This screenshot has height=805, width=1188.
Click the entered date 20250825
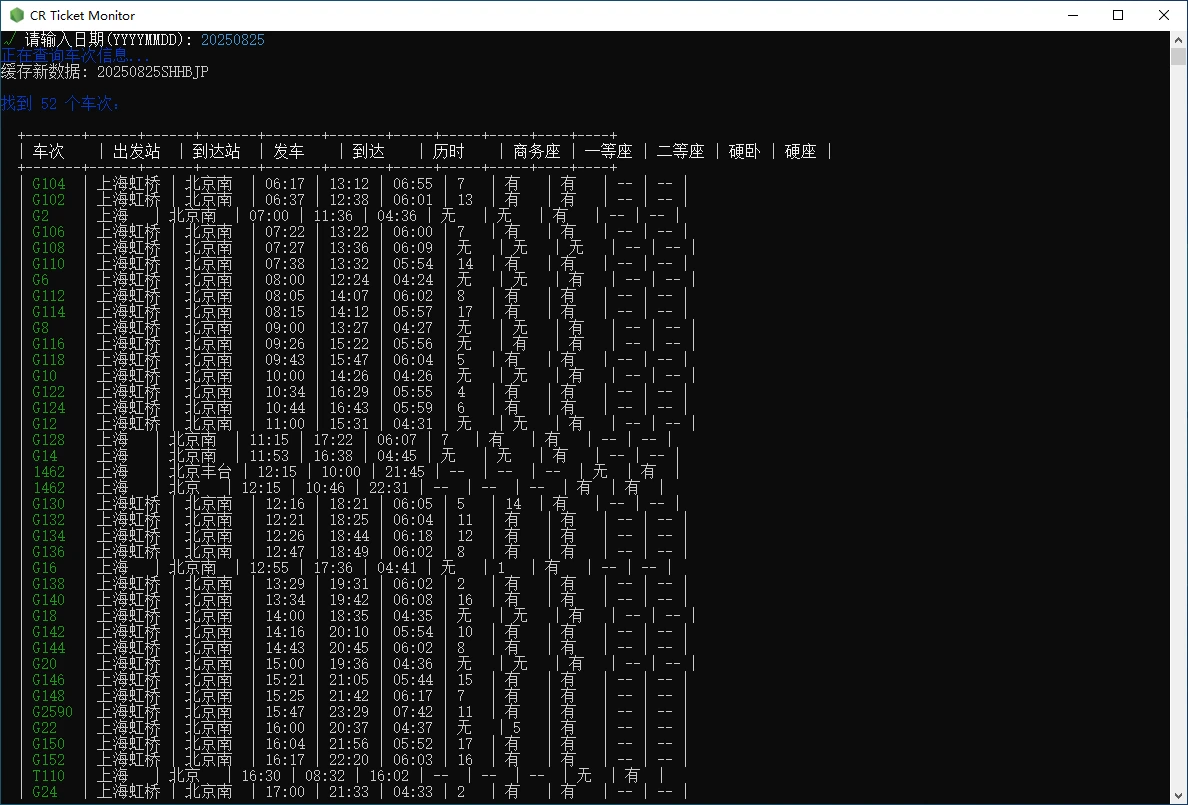pyautogui.click(x=233, y=40)
